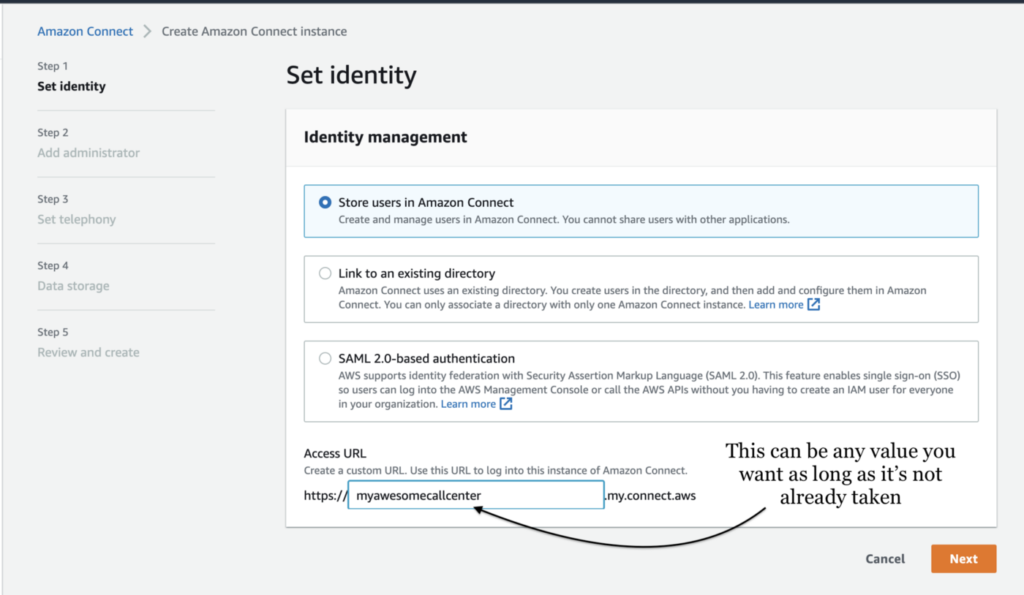
Task: Select Store users in Amazon Connect option
Action: 325,202
